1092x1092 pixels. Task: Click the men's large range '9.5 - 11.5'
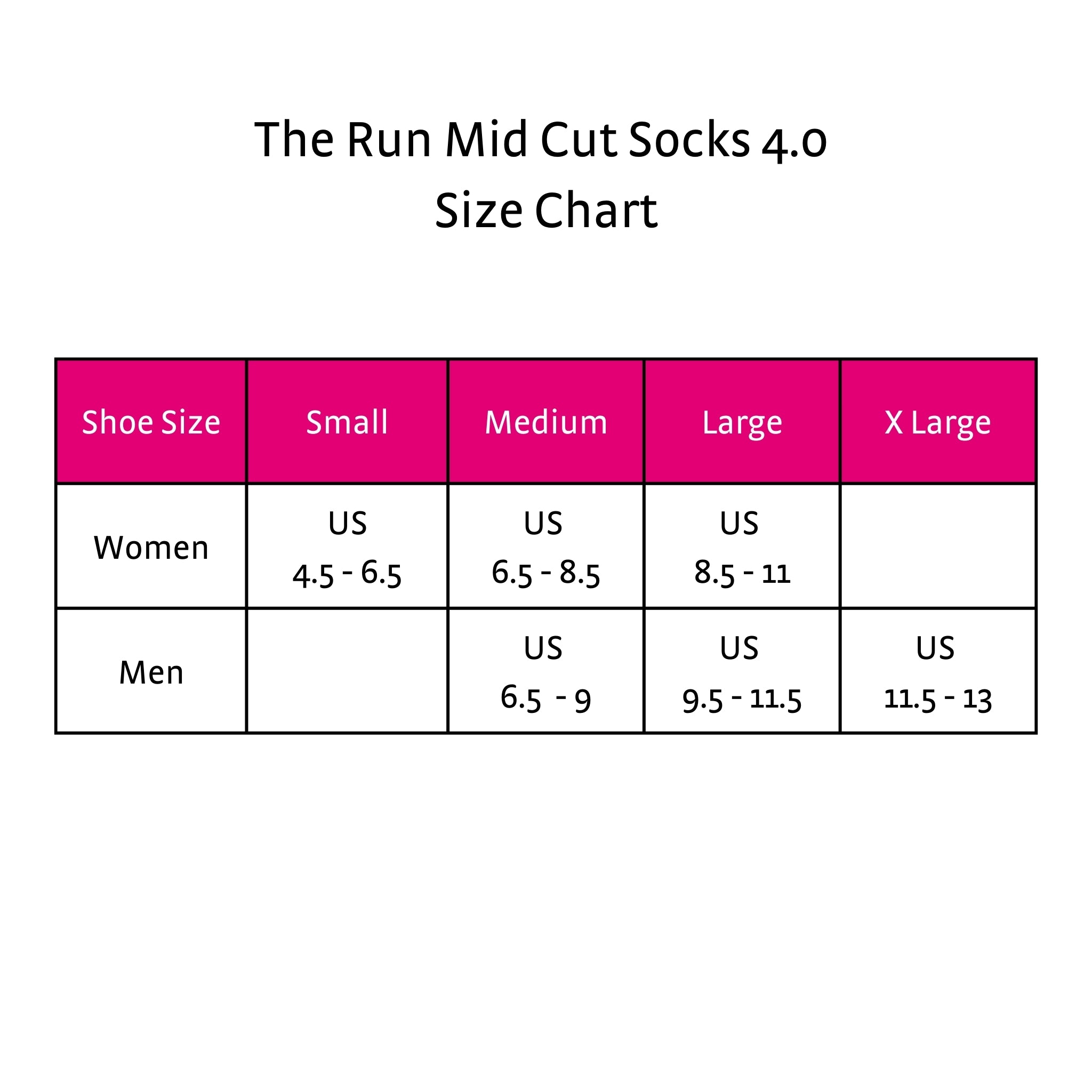pos(742,700)
